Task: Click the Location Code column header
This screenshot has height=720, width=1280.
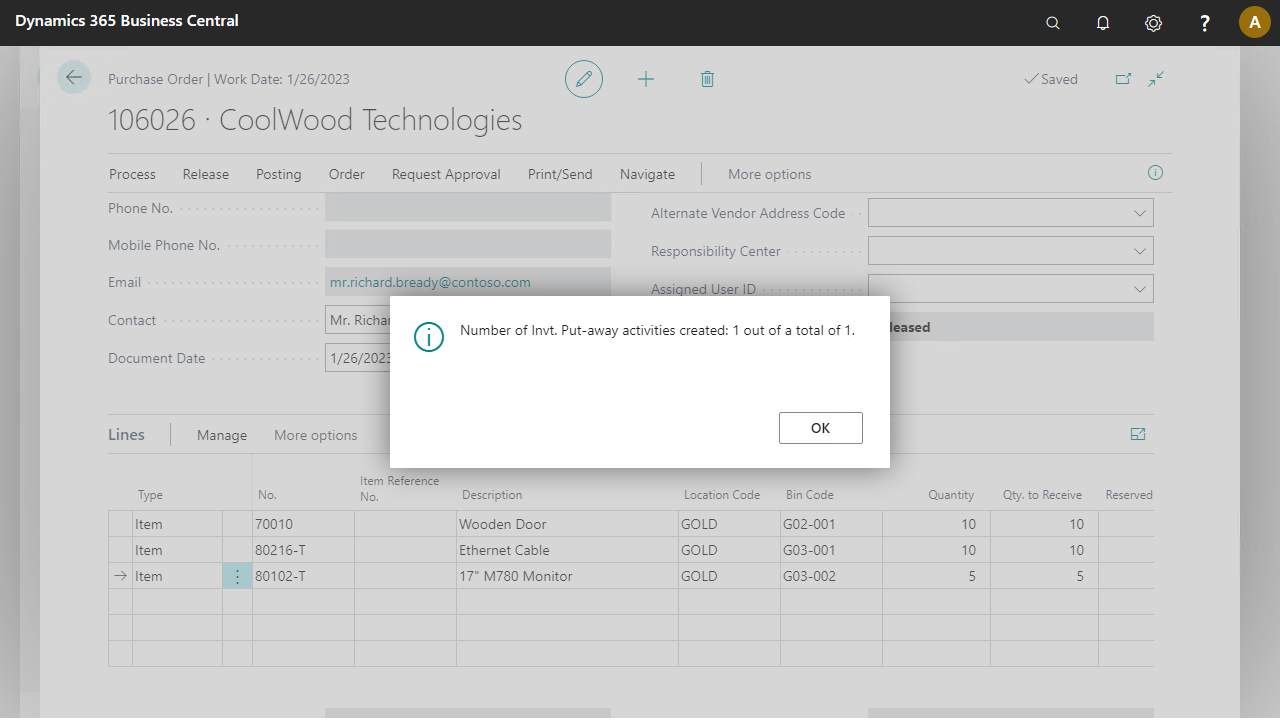Action: [722, 495]
